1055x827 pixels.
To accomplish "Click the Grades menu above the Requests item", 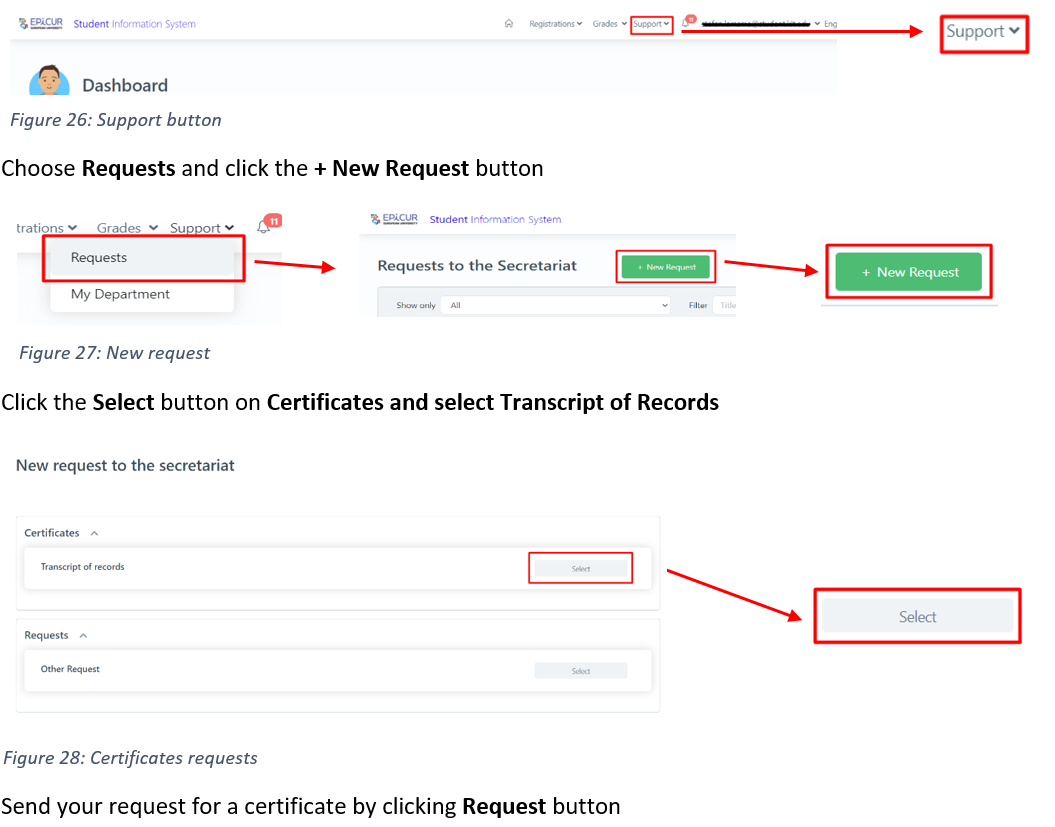I will point(127,228).
